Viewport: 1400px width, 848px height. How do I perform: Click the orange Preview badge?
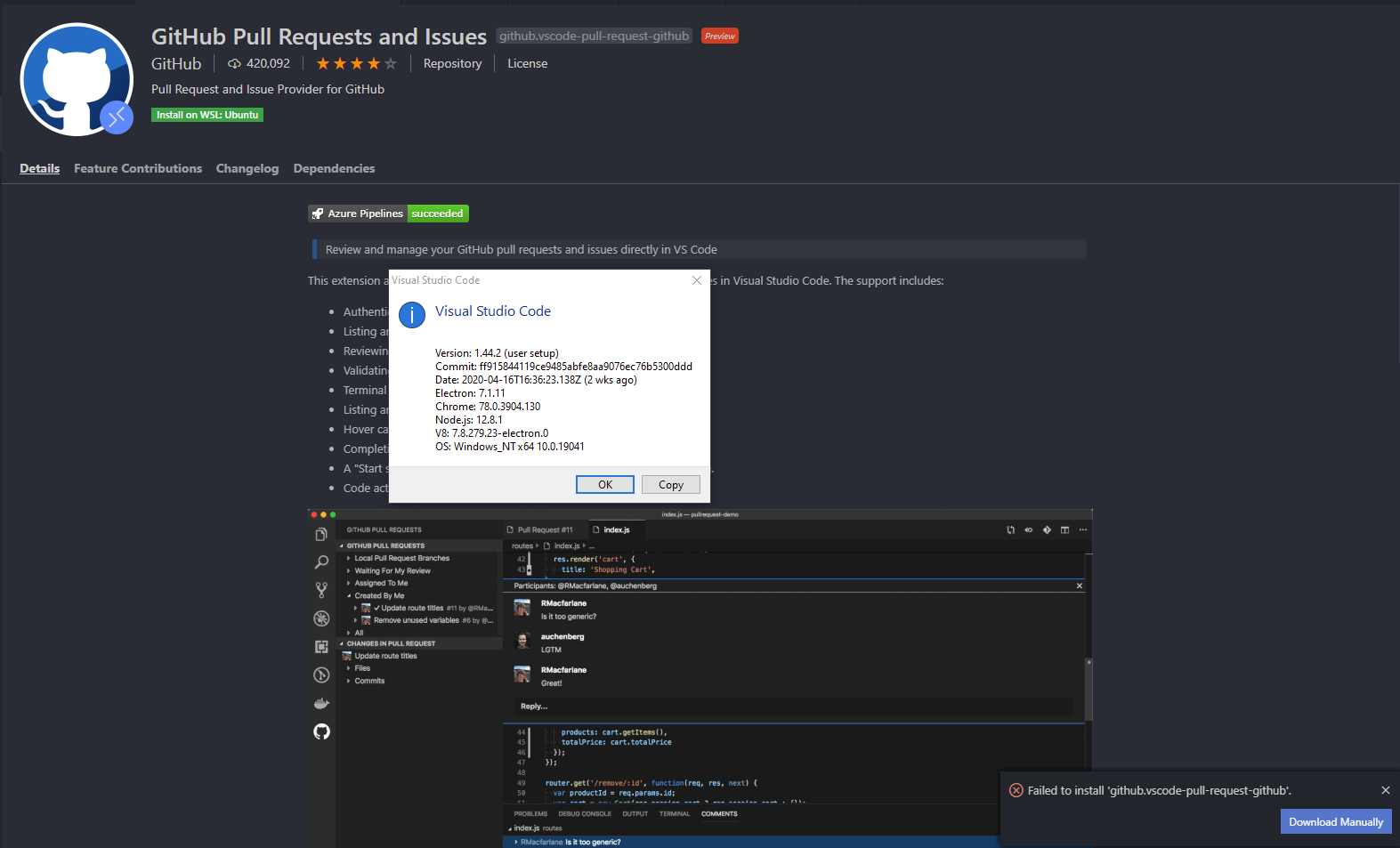(x=720, y=36)
